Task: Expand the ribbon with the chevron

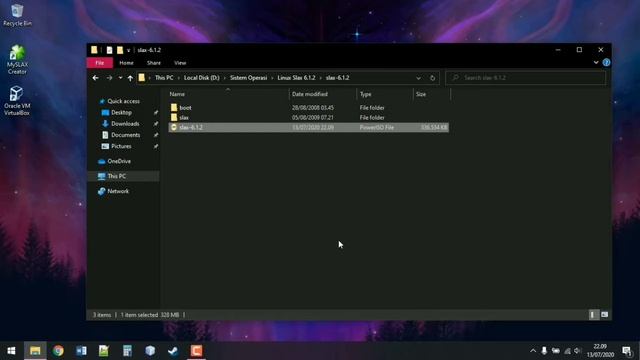Action: tap(596, 62)
